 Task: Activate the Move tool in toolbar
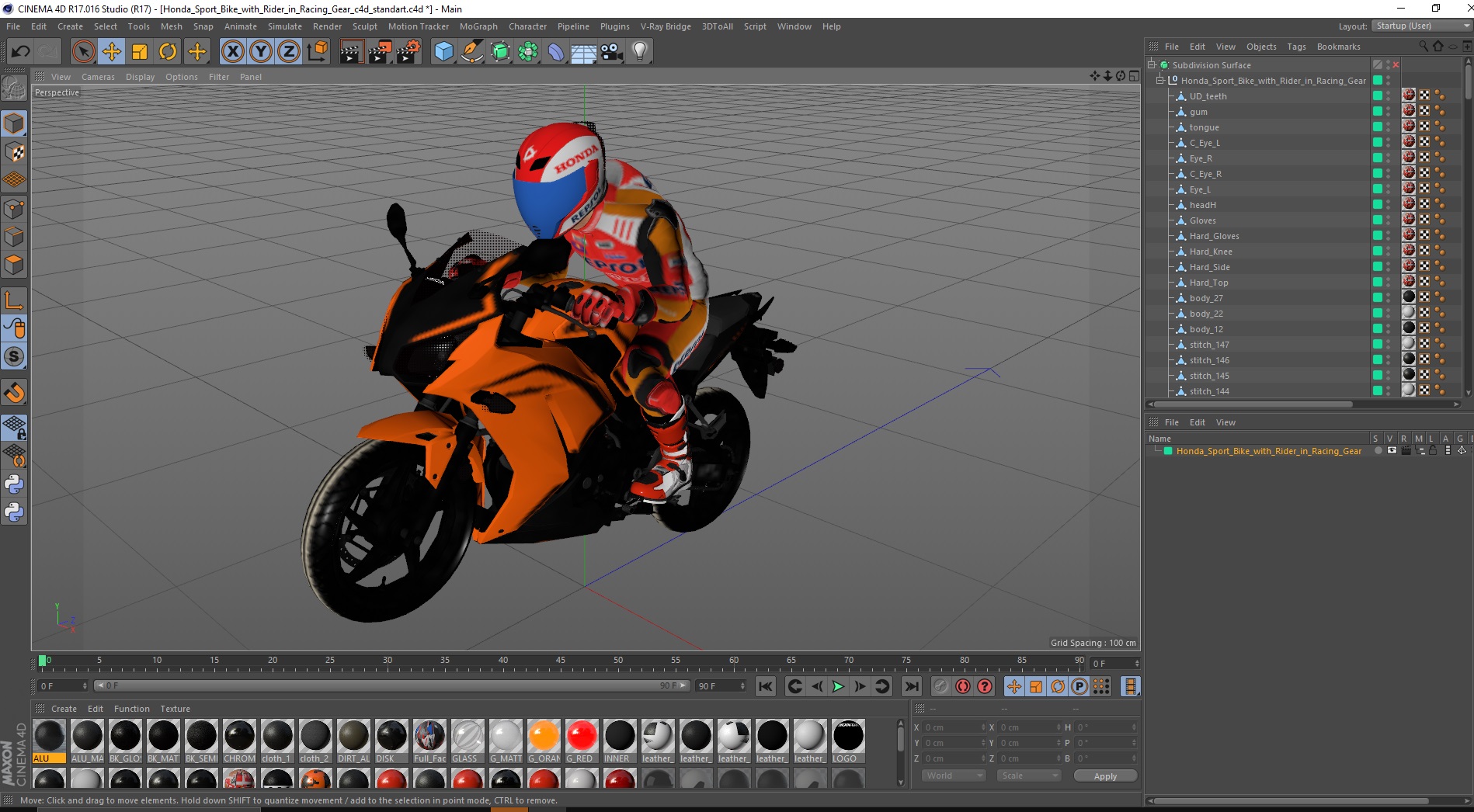coord(112,52)
